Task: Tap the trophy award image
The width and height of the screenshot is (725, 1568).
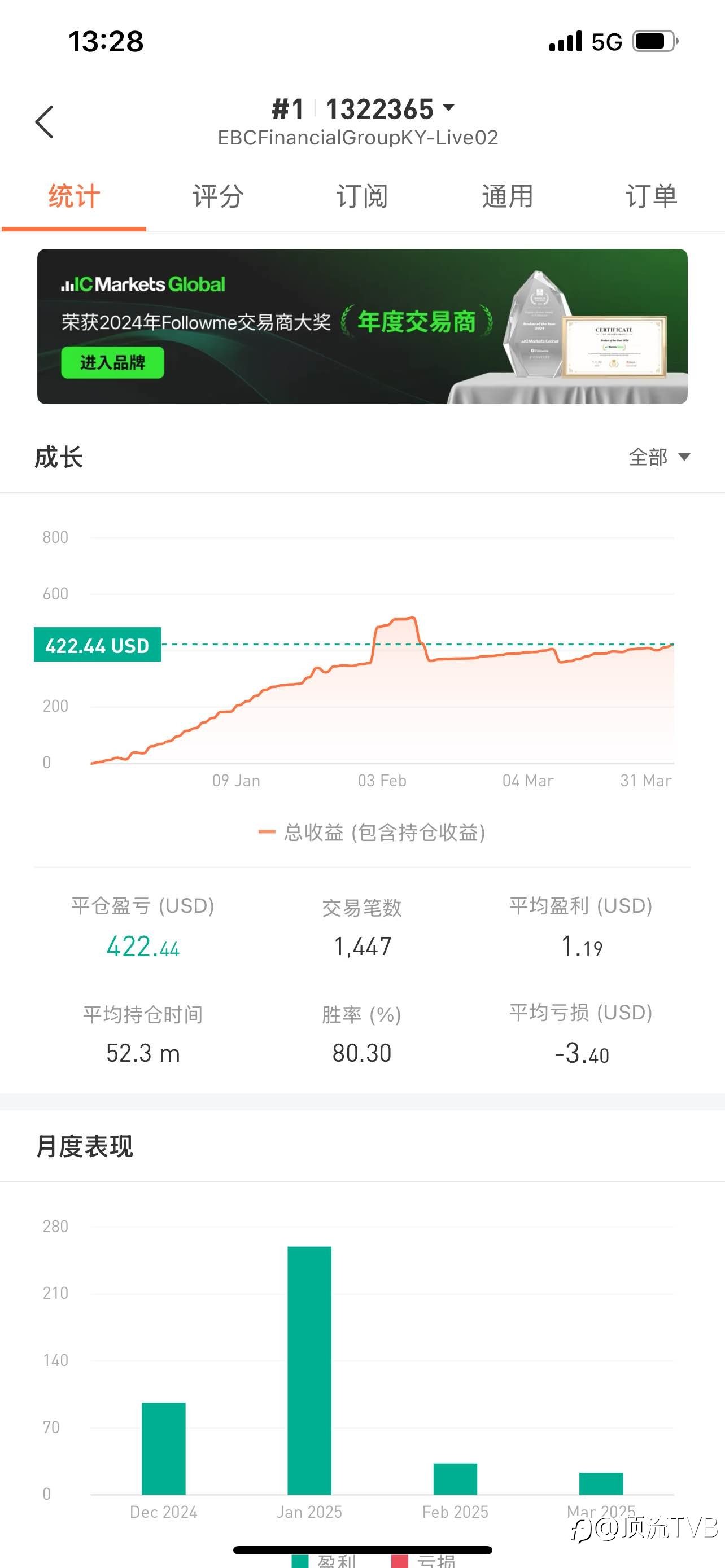Action: click(x=539, y=324)
